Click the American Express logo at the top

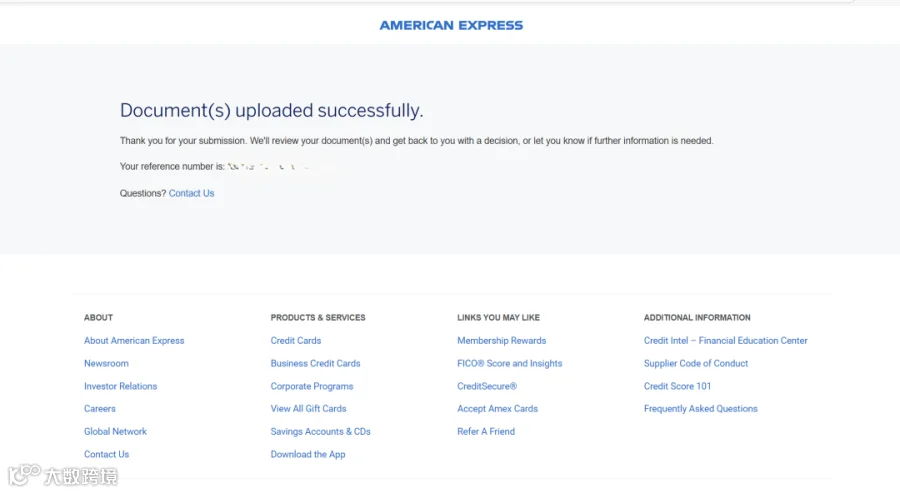point(451,25)
